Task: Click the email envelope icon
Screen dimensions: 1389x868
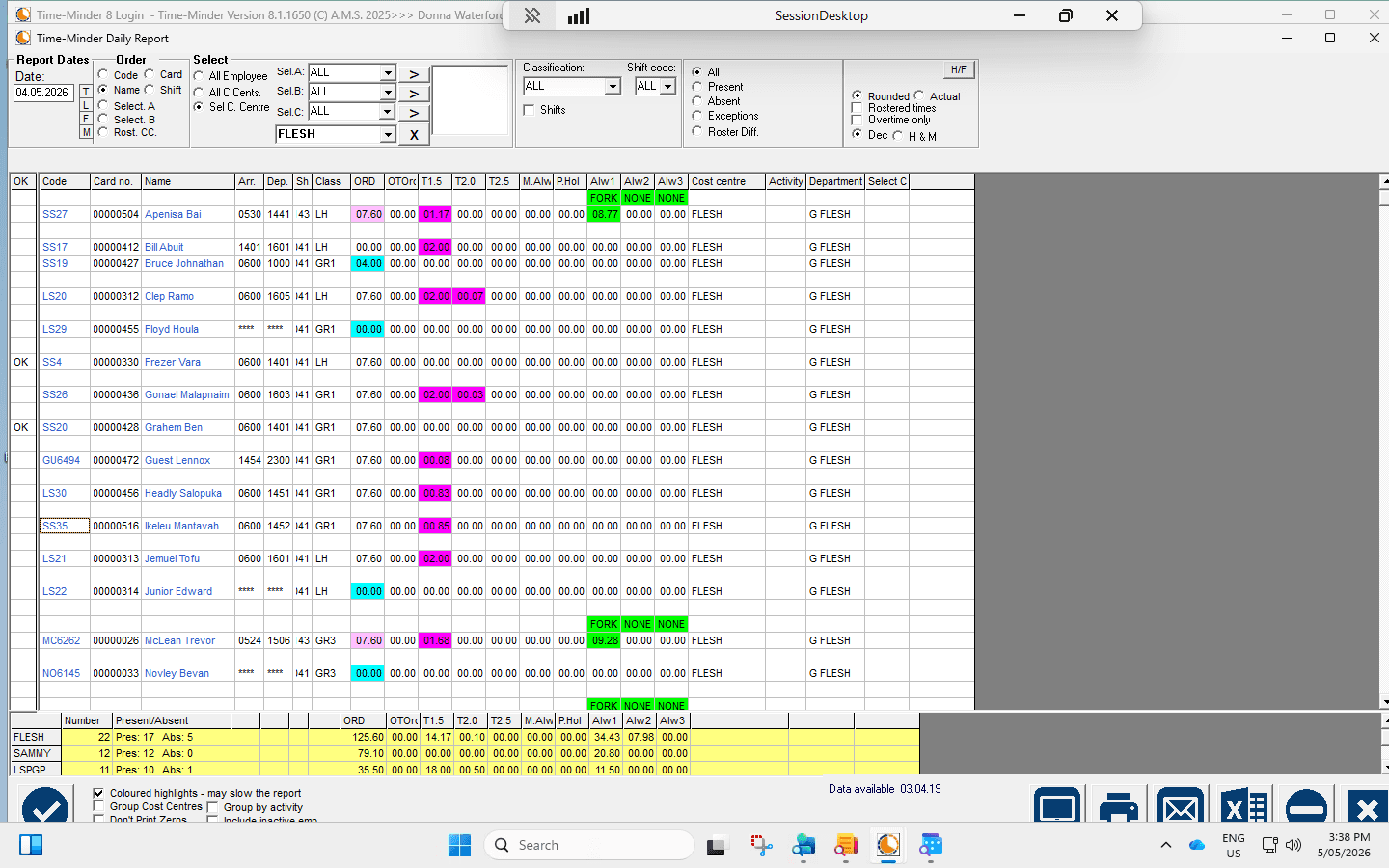Action: tap(1181, 805)
